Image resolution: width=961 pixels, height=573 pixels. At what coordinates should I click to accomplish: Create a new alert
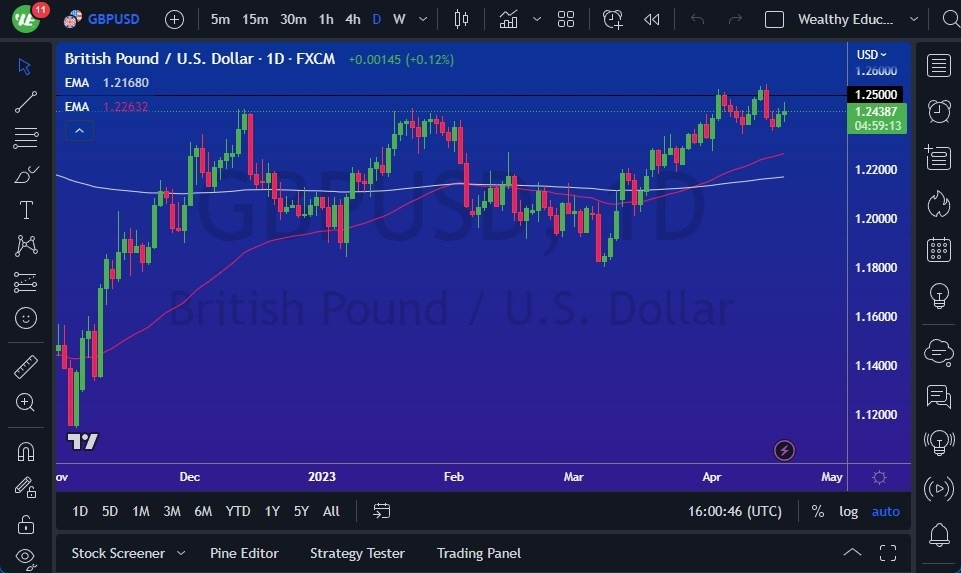(x=612, y=20)
